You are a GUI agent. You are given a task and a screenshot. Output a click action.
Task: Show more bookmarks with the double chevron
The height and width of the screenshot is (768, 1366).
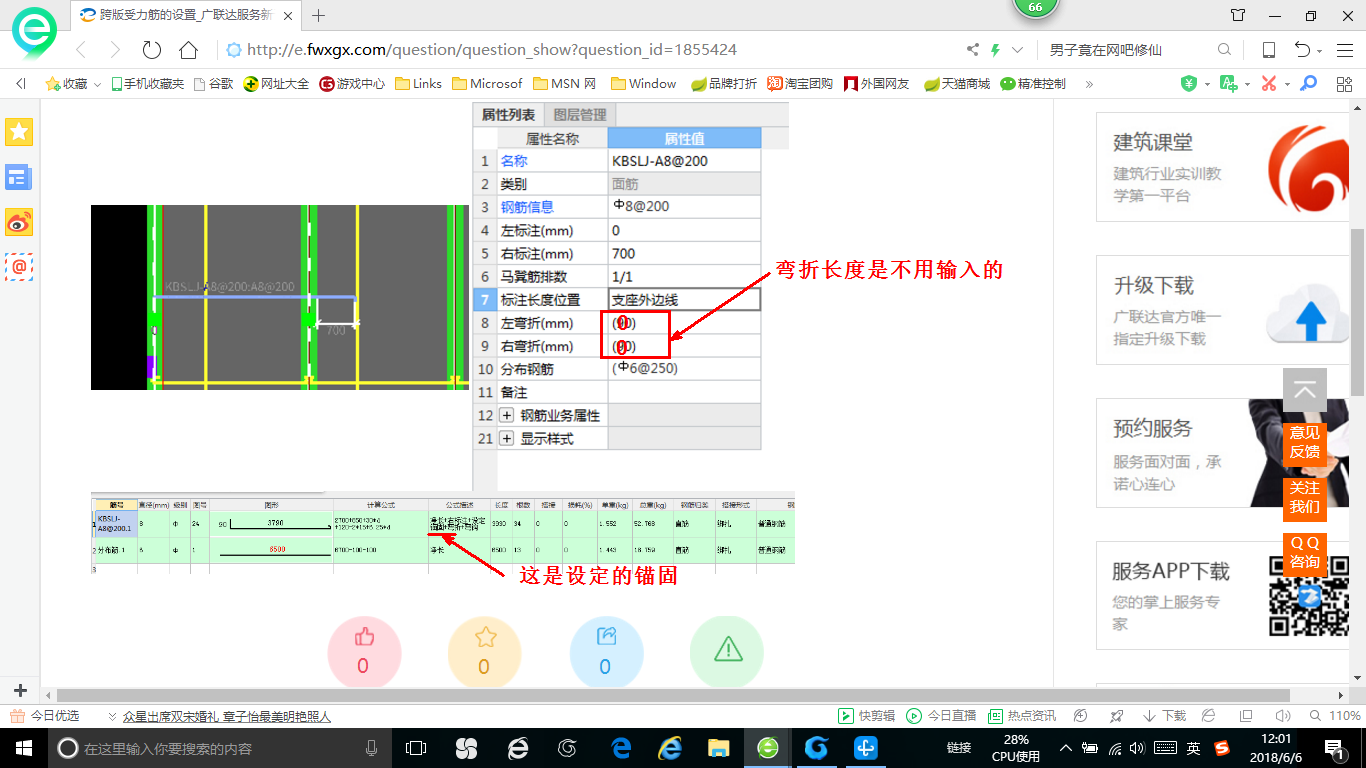tap(1089, 84)
